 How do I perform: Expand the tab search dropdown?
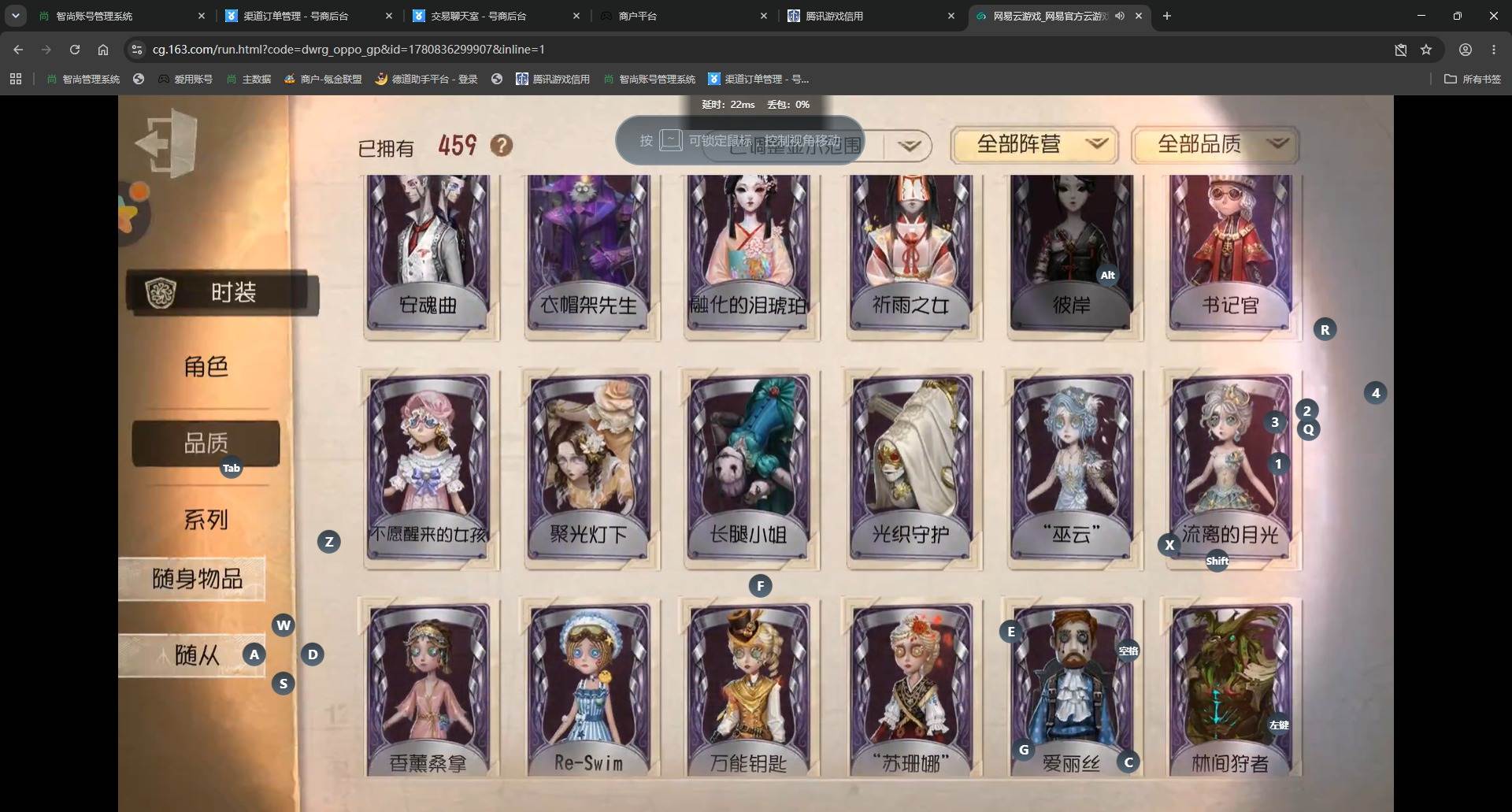tap(15, 16)
